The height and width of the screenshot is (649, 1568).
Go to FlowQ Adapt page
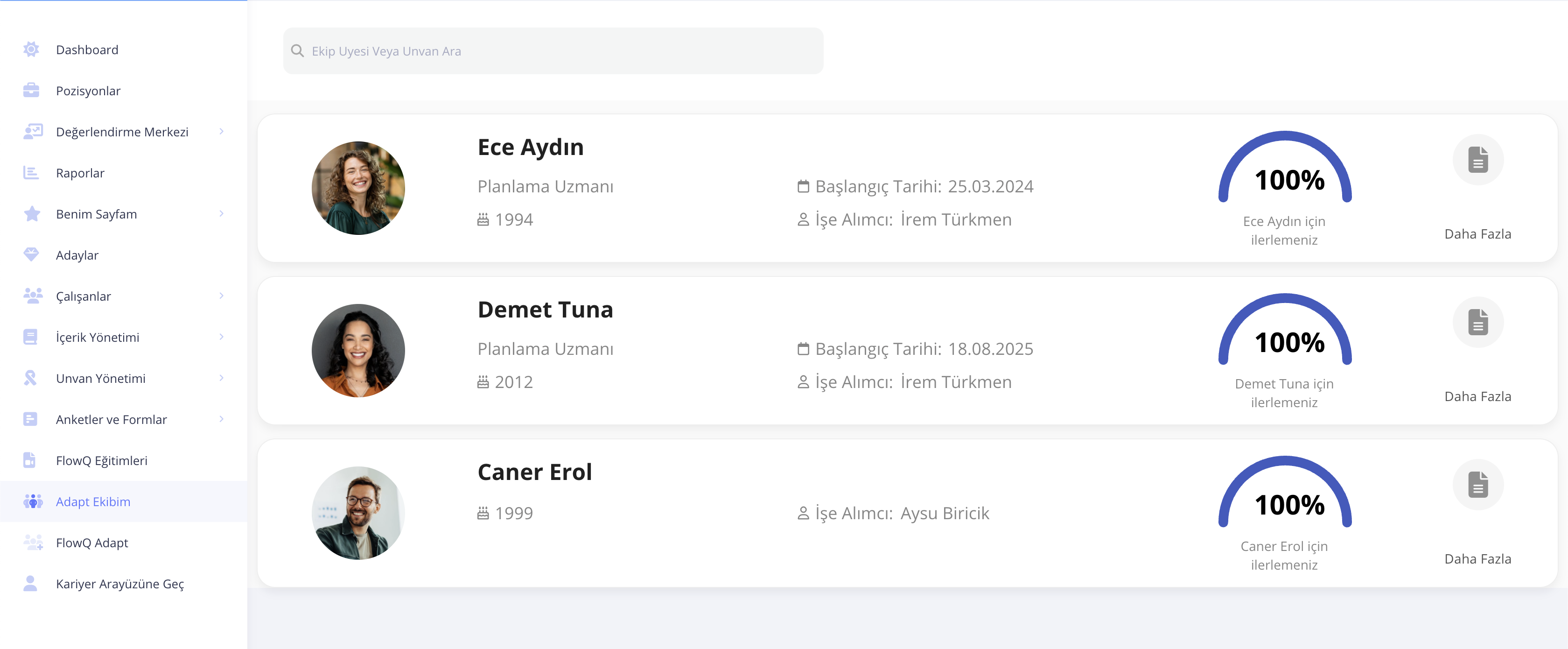coord(92,543)
